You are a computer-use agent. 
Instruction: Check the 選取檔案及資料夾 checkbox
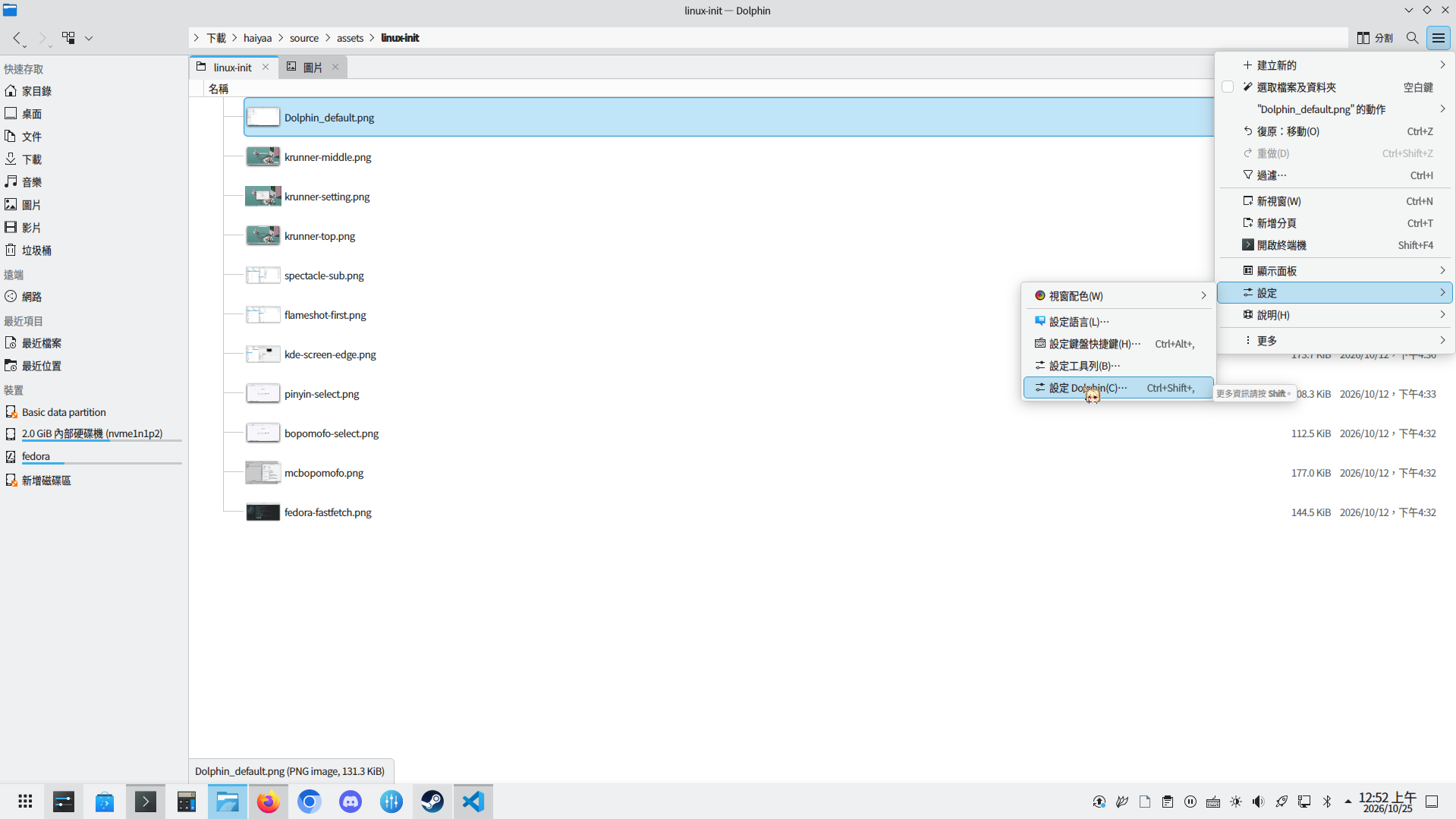pos(1228,87)
